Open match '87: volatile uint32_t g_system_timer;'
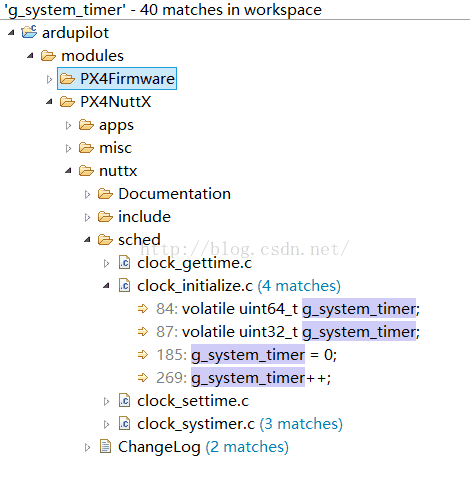Viewport: 470px width, 477px height. point(288,332)
